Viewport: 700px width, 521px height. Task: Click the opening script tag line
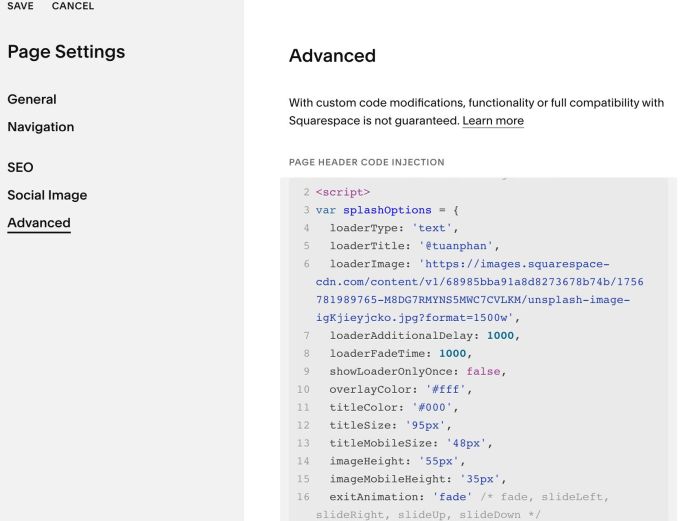[343, 192]
